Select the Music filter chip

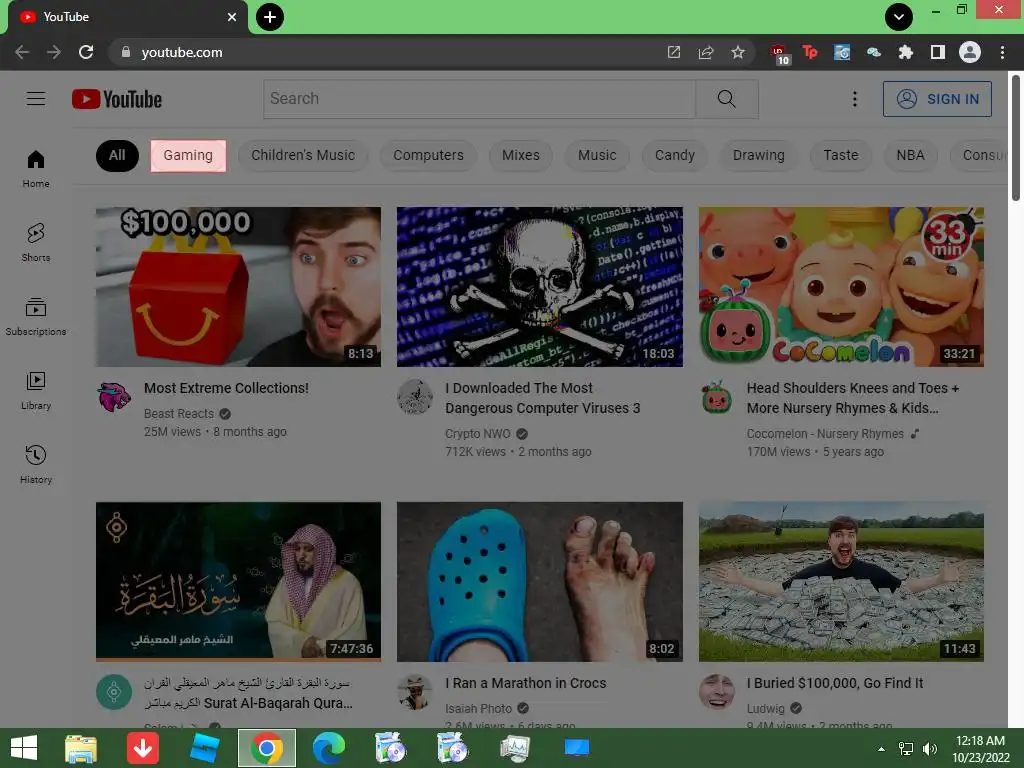[x=597, y=155]
